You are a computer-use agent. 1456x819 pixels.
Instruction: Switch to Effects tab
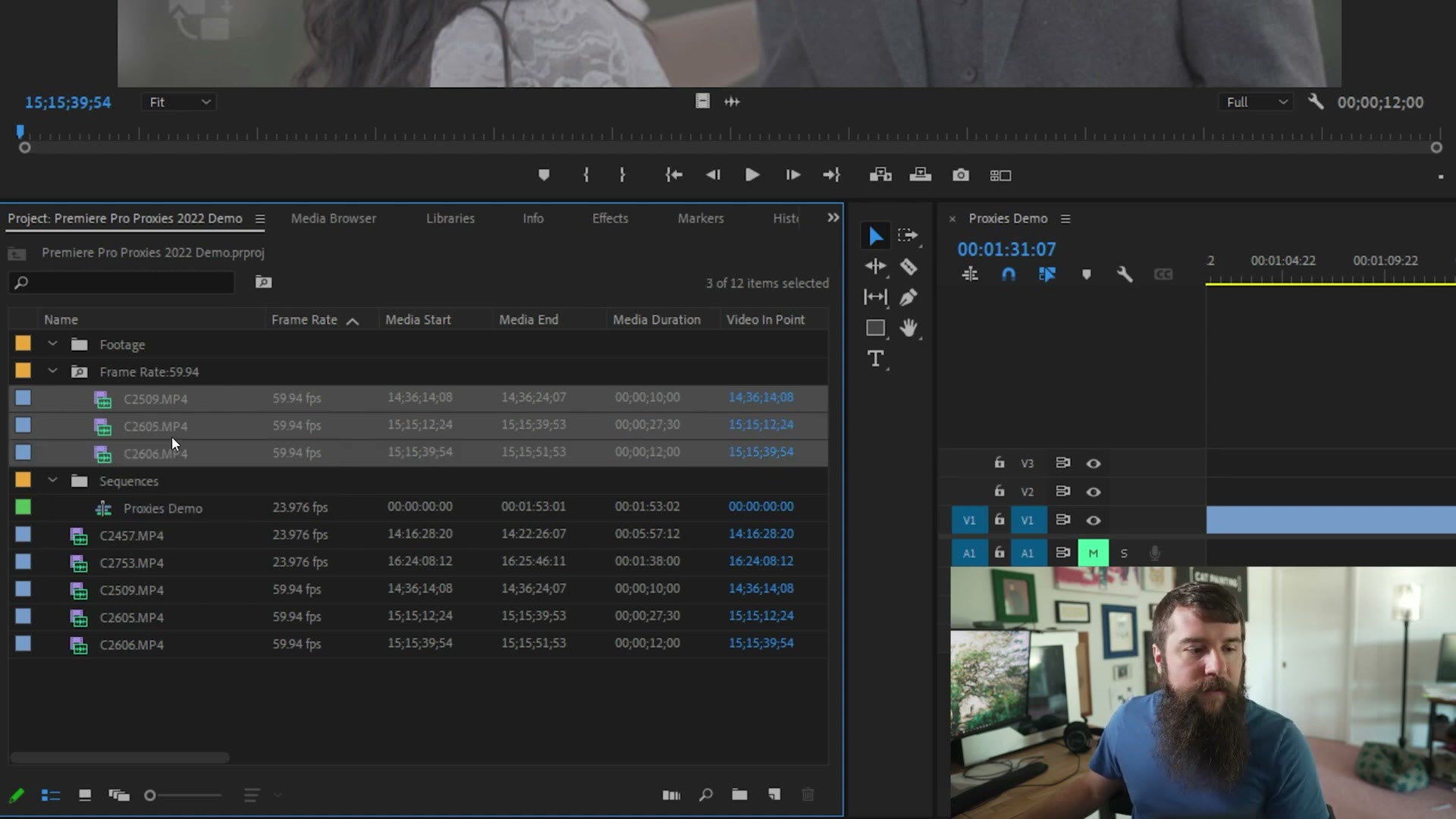[610, 218]
